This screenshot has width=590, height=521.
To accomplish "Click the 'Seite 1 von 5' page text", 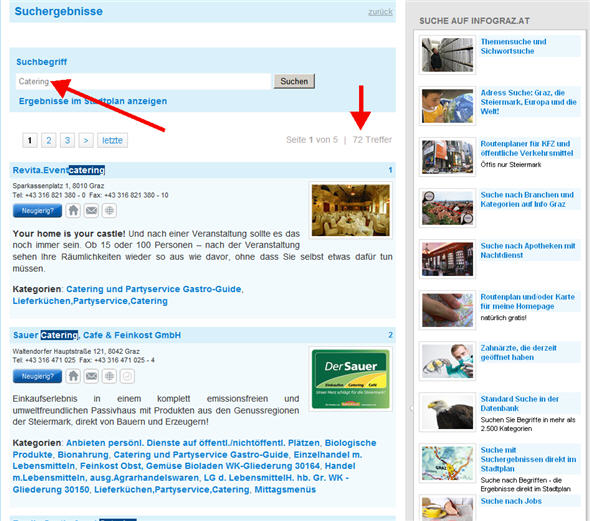I will (312, 140).
